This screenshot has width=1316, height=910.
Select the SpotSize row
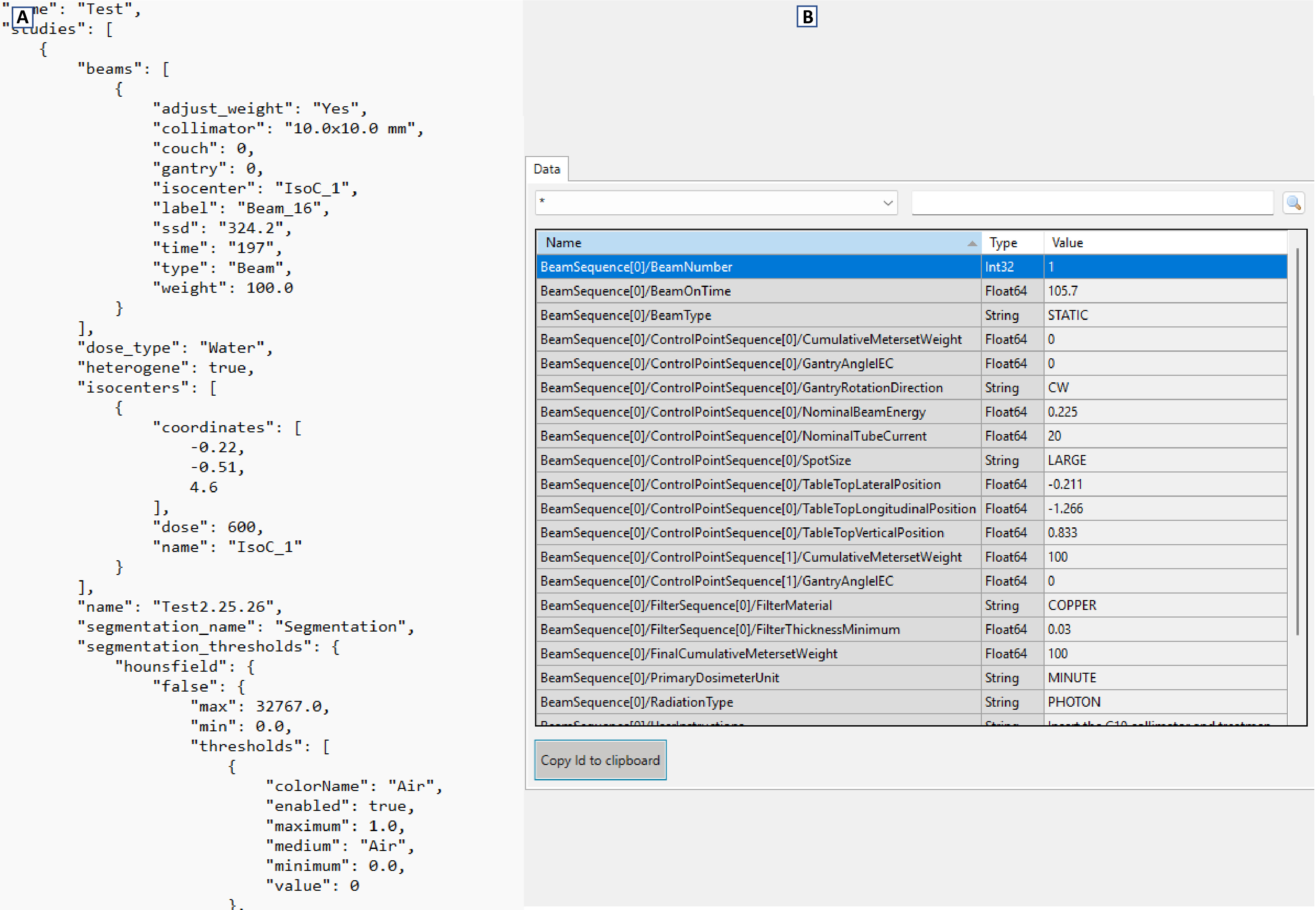912,460
